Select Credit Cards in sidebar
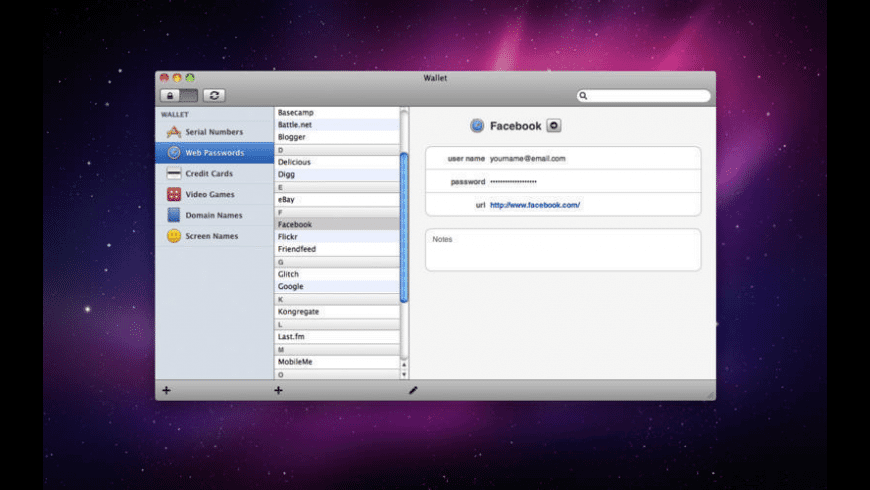 pos(215,173)
